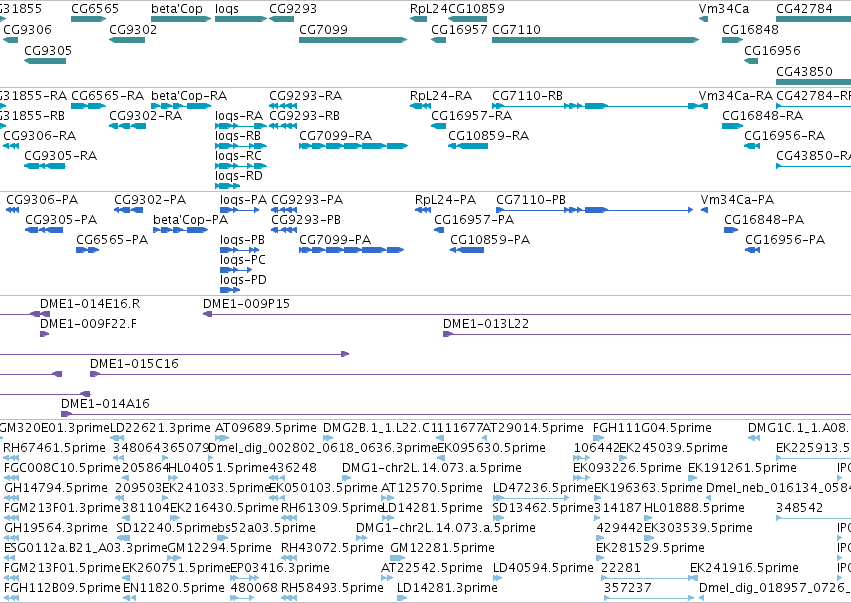
Task: Select transcript label 'CG9293-RB'
Action: tap(304, 116)
